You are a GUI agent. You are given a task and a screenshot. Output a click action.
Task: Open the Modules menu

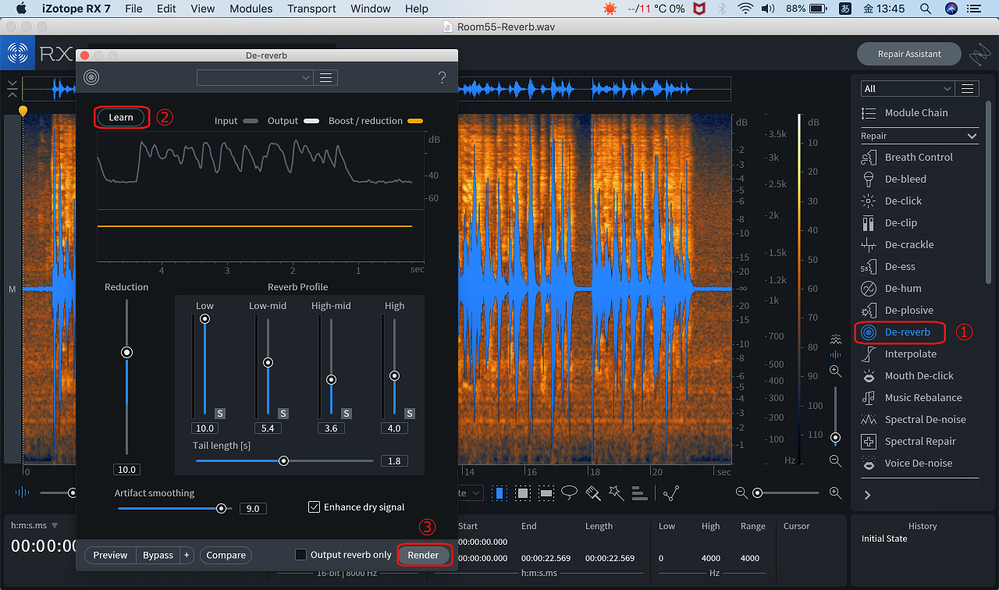pos(251,9)
